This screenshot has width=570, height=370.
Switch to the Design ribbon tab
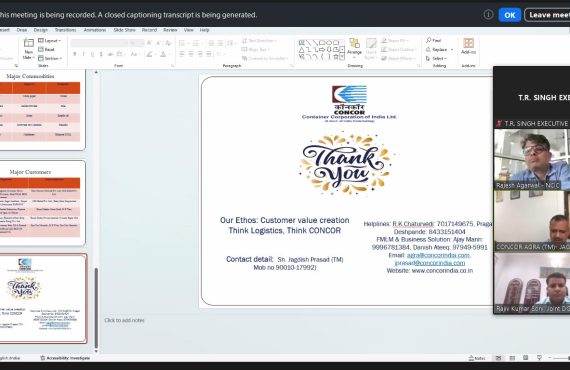pos(41,30)
